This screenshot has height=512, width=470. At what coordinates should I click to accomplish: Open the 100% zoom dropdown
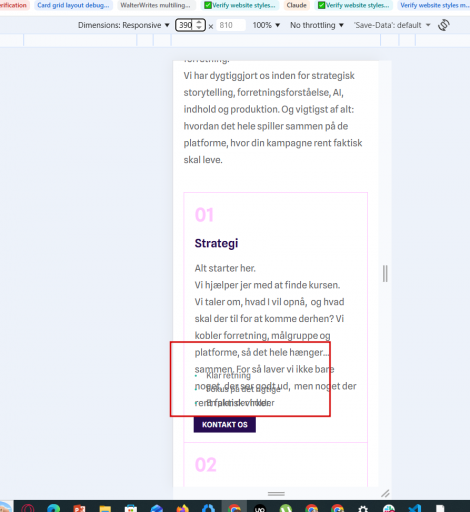point(266,25)
